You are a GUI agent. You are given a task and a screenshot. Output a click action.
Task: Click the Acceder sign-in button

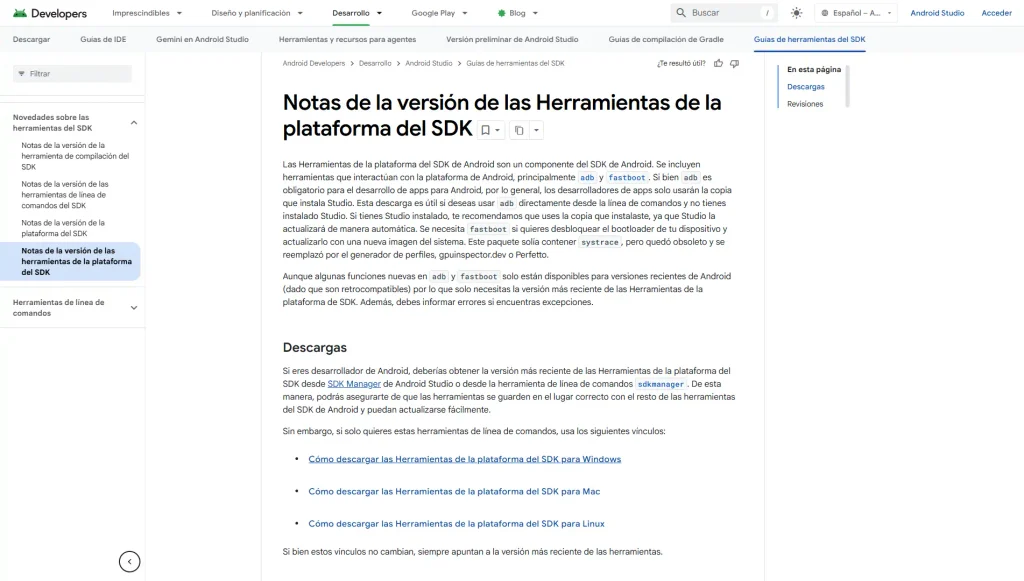997,13
